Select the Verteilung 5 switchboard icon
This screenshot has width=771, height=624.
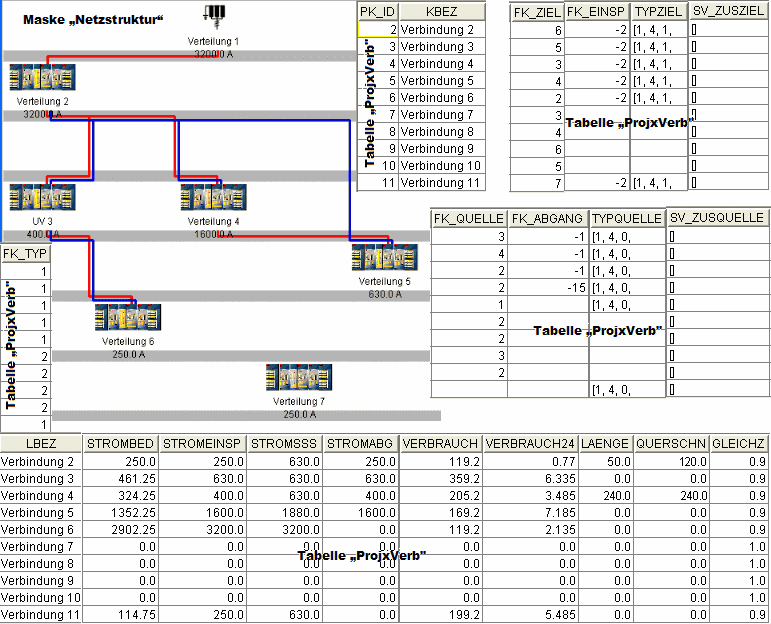384,258
